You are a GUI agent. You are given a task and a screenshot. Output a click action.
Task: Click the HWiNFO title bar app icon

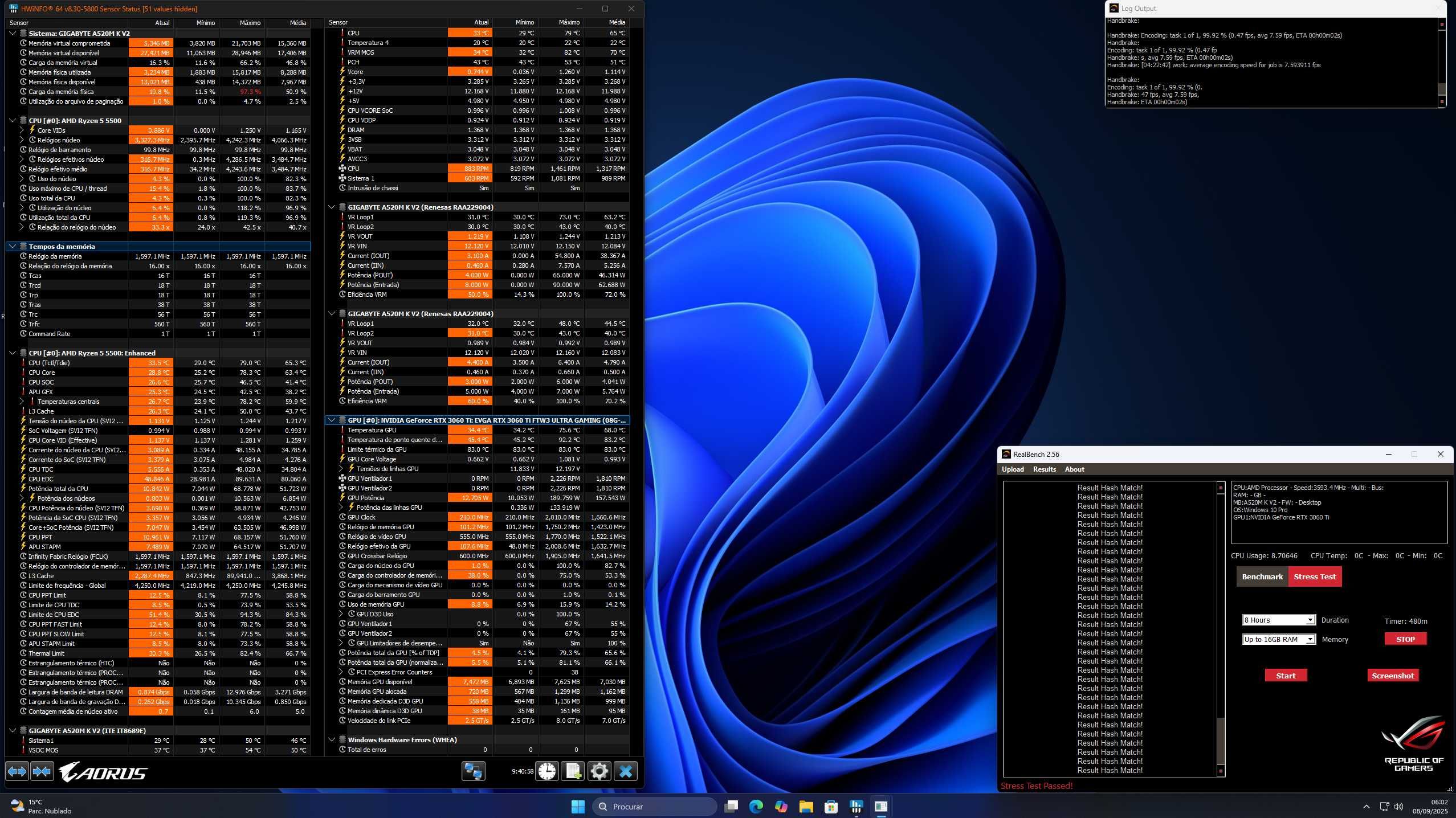[x=13, y=9]
